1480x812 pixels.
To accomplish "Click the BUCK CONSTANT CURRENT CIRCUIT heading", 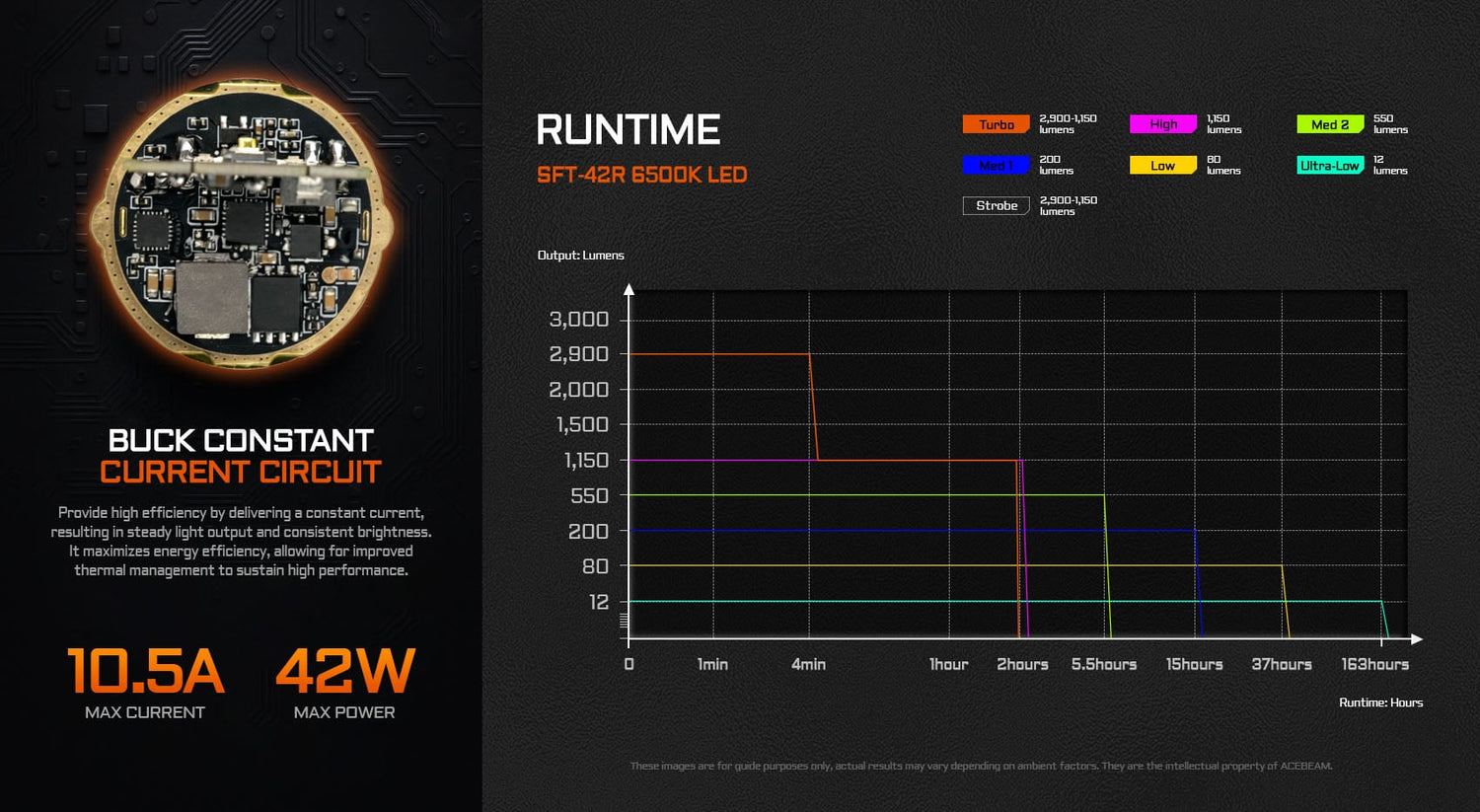I will [x=241, y=456].
